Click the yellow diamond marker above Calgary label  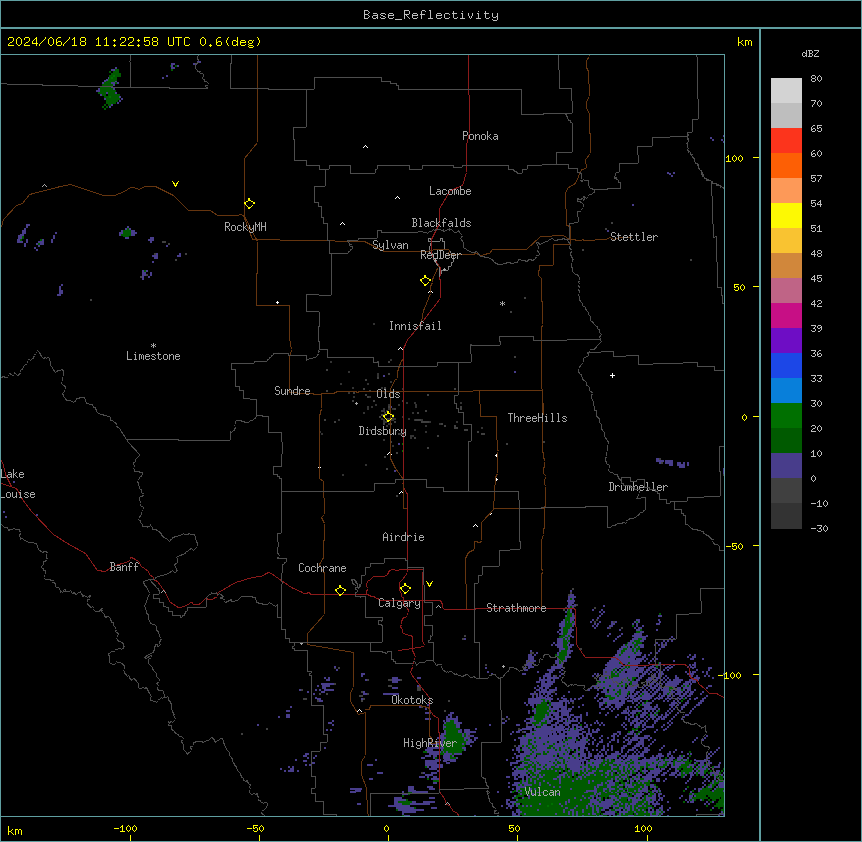[x=405, y=589]
